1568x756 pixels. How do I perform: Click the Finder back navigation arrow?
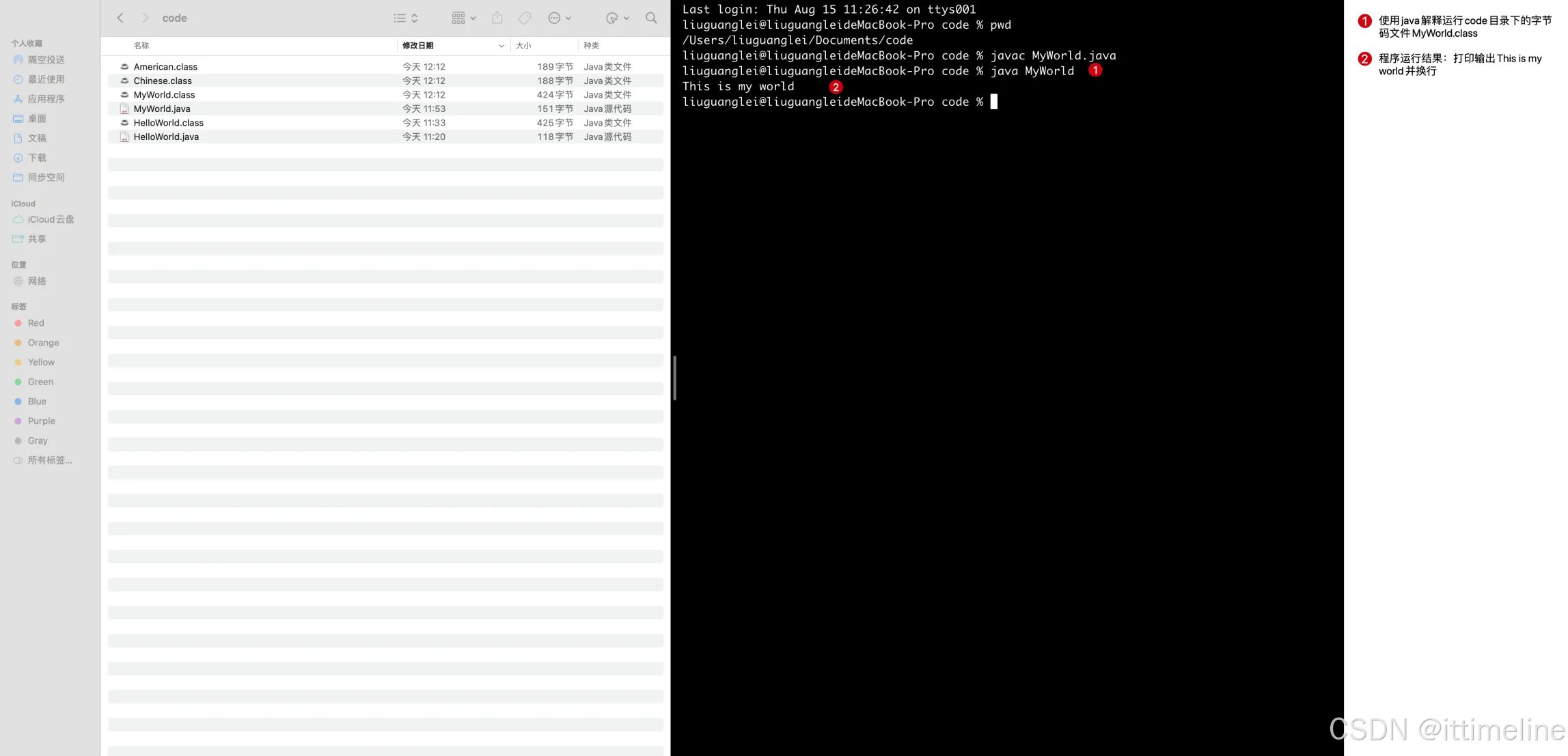point(120,18)
